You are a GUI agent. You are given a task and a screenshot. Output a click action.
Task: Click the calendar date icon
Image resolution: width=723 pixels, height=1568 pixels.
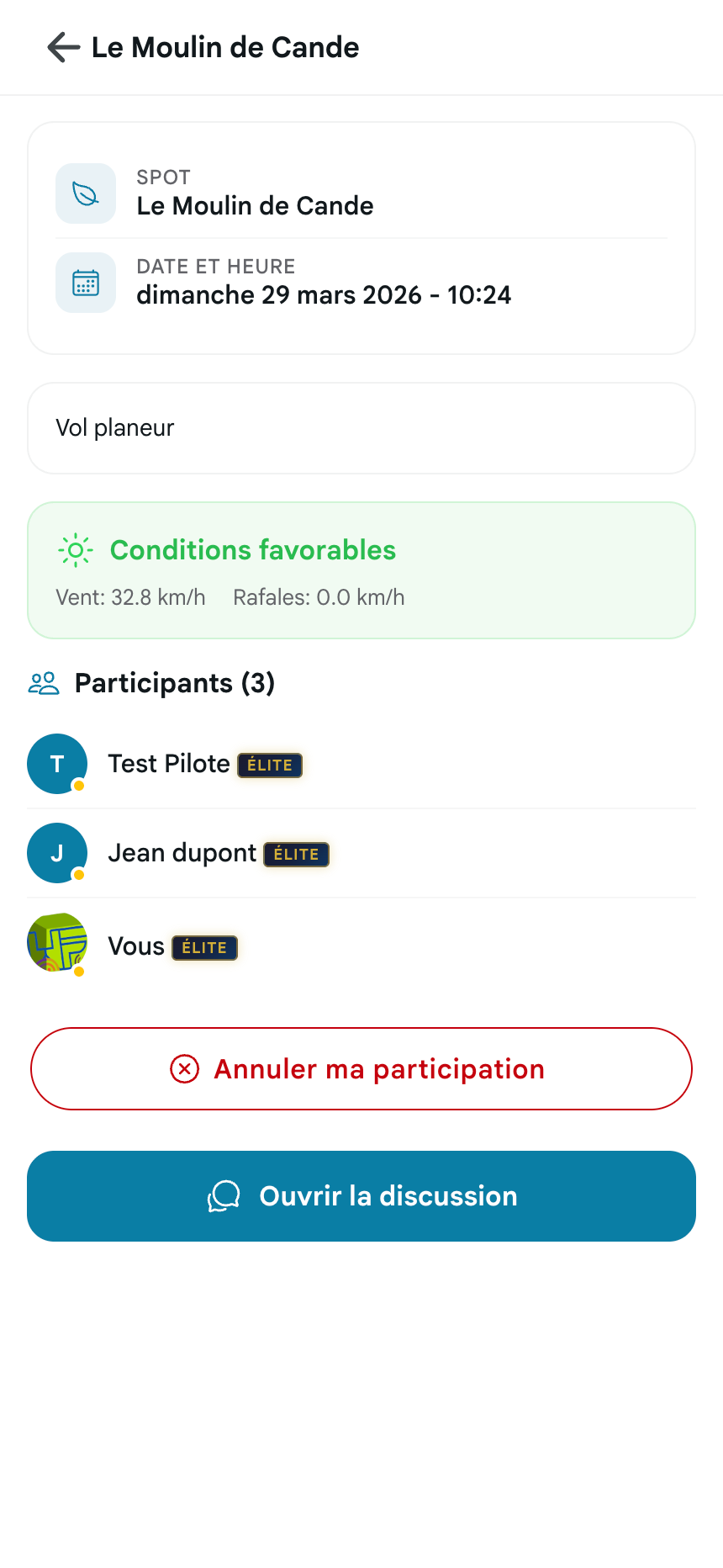tap(86, 283)
